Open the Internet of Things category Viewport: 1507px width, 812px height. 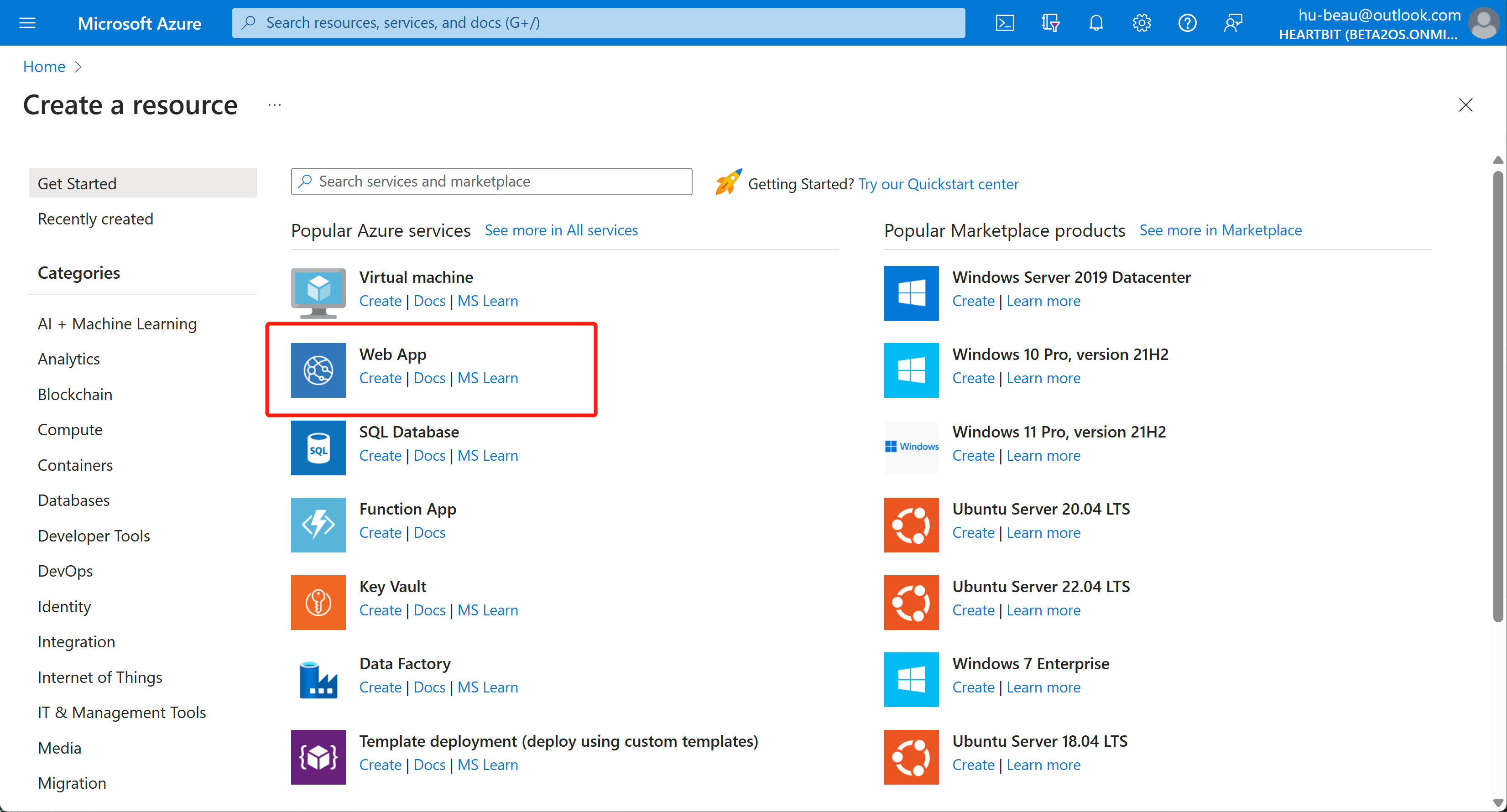pyautogui.click(x=100, y=677)
